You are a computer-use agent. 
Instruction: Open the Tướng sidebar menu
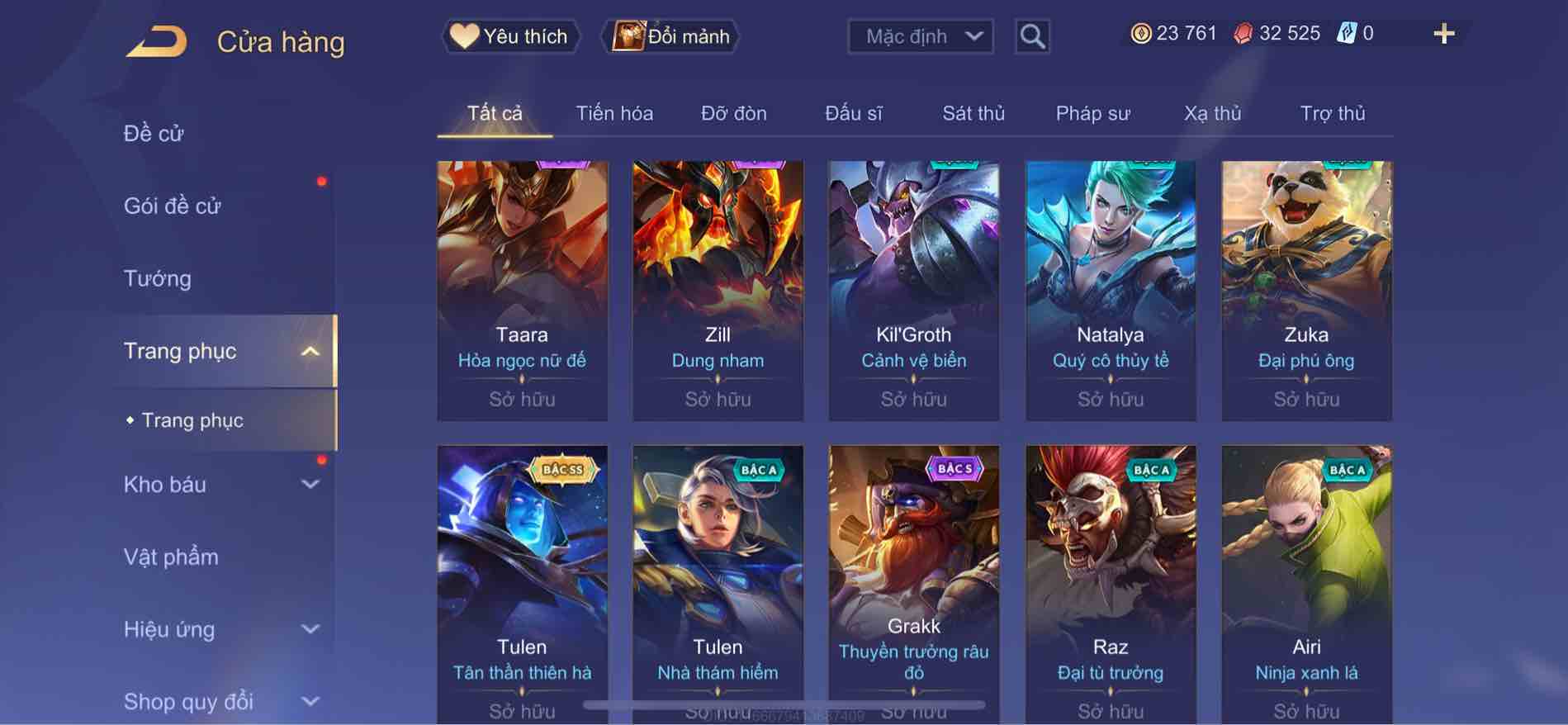coord(158,279)
